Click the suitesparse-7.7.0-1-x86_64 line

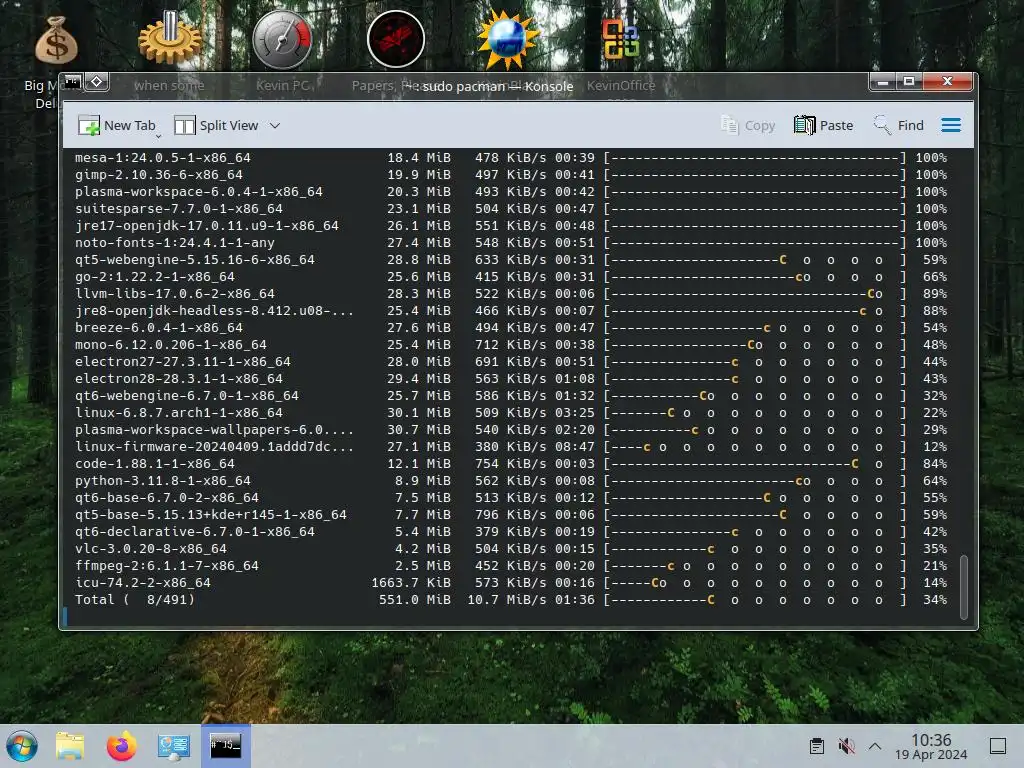click(x=511, y=208)
